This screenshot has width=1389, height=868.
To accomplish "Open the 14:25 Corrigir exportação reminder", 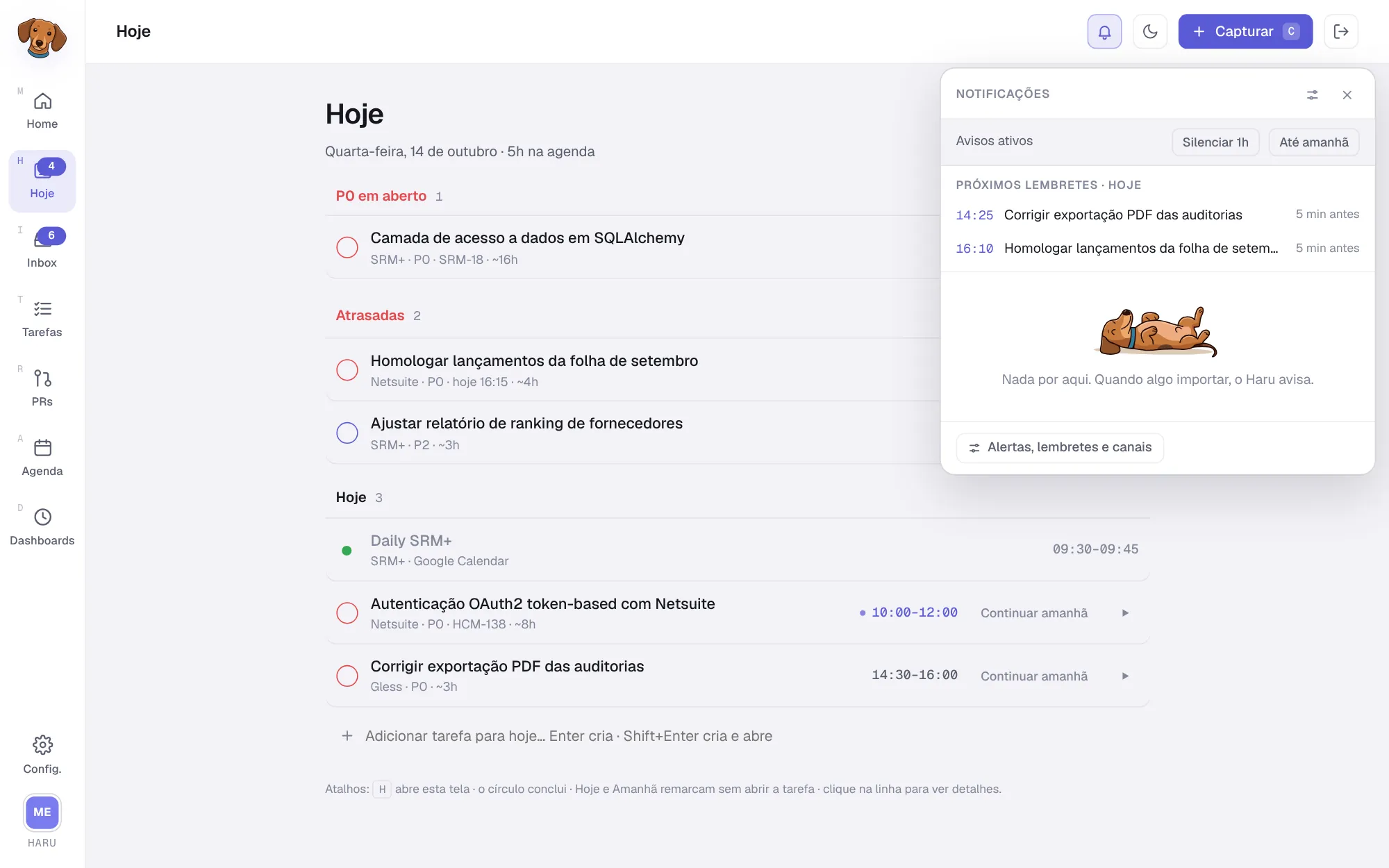I will [x=1157, y=215].
